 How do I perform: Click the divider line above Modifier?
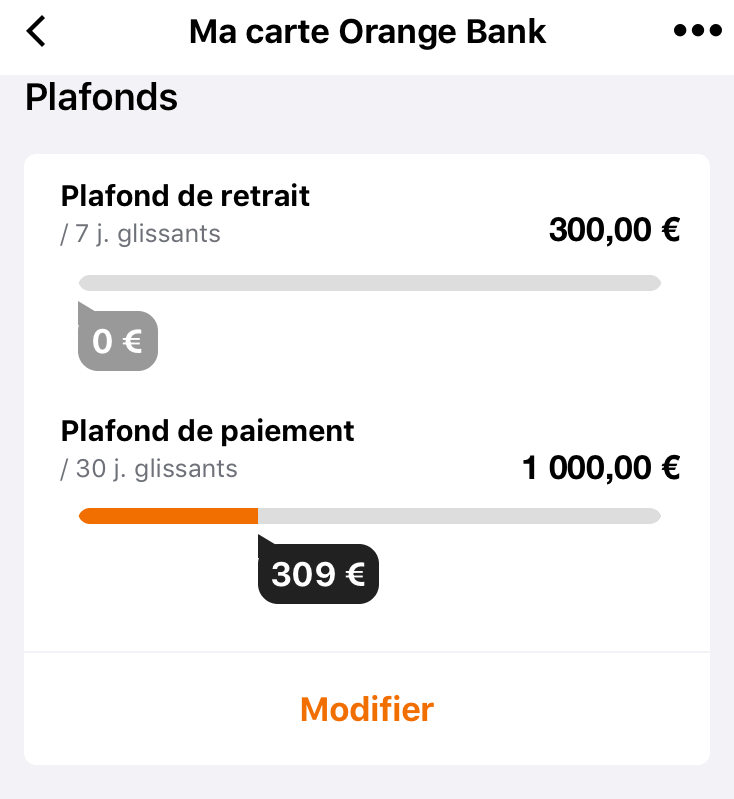tap(367, 653)
